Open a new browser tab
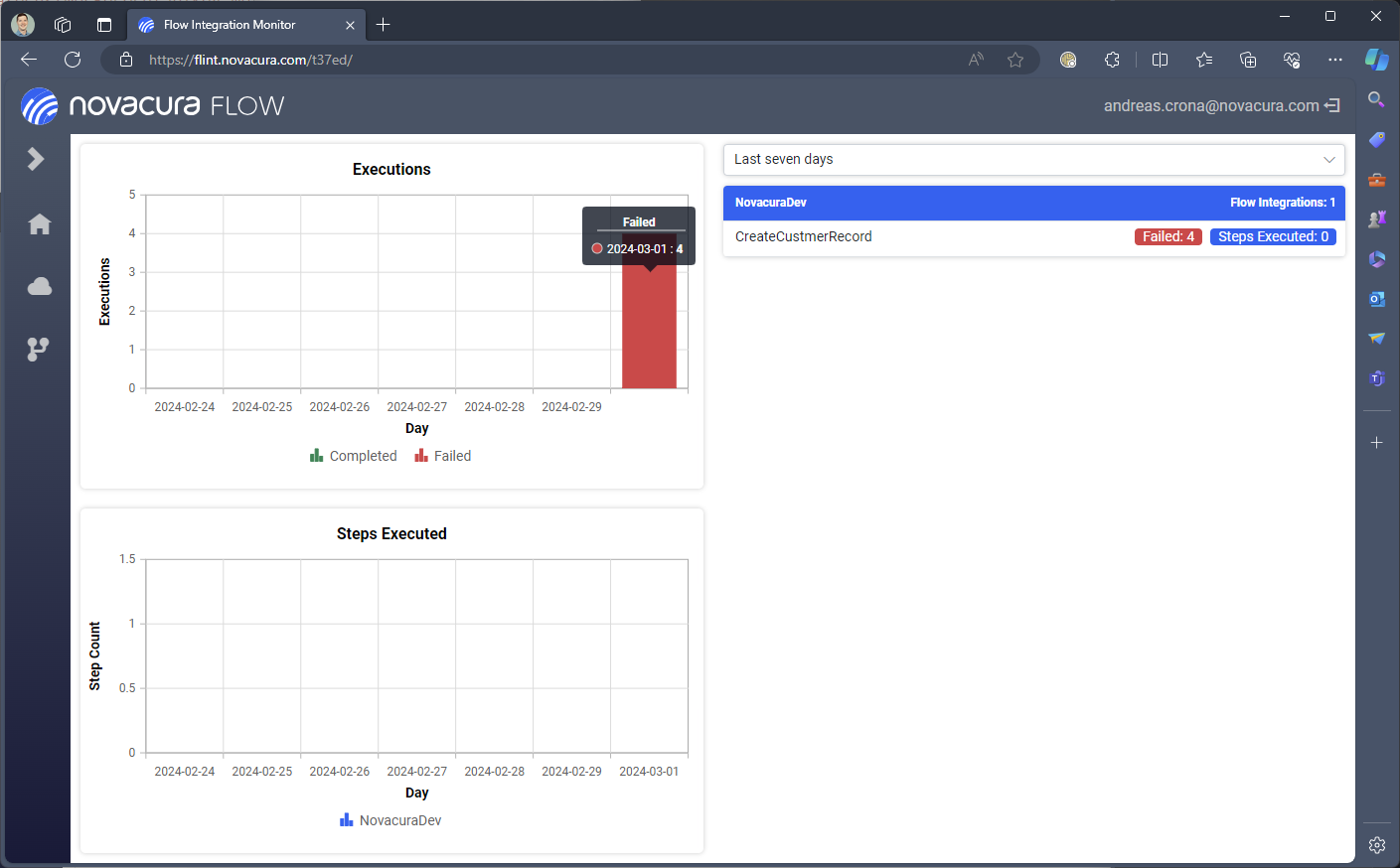The image size is (1400, 868). 384,25
